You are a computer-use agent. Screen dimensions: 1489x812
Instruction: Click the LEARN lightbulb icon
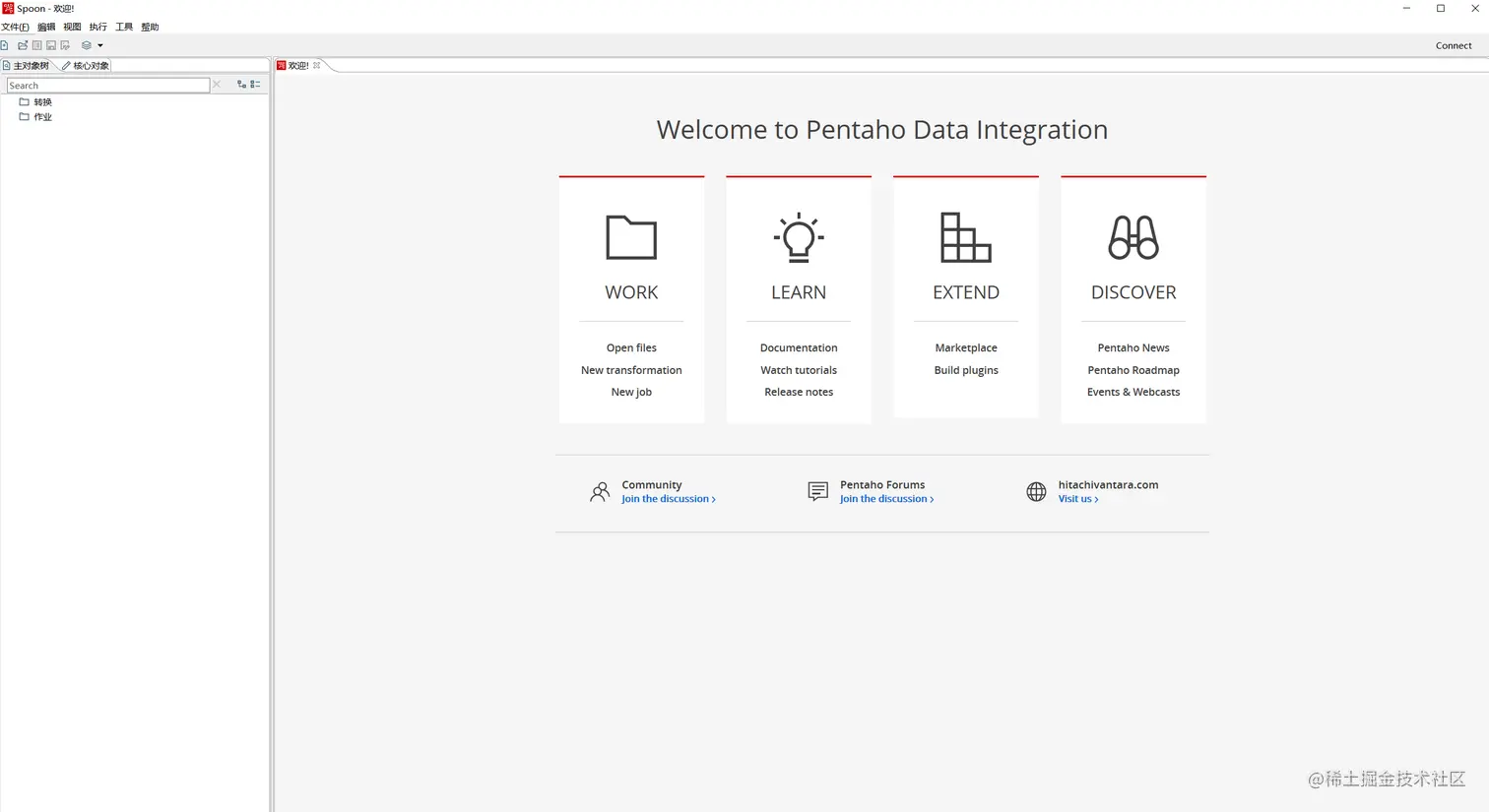coord(799,237)
